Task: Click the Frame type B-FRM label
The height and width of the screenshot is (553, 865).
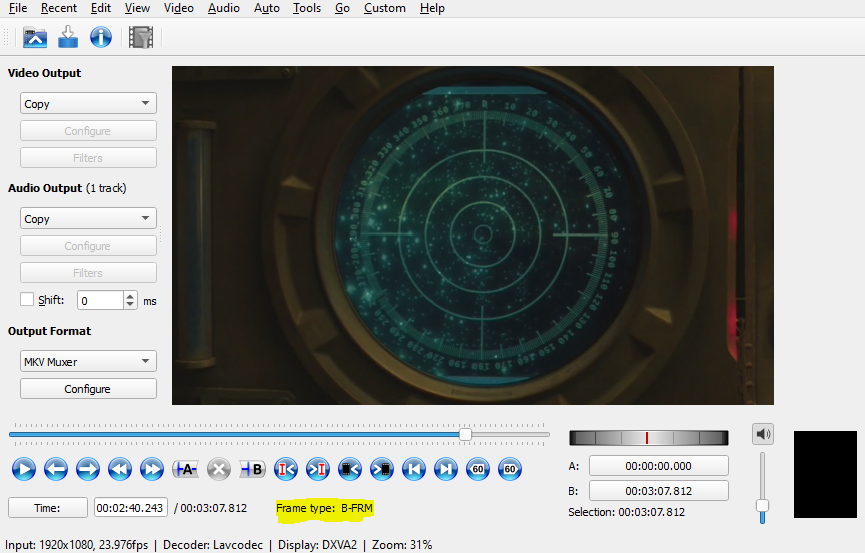Action: point(324,508)
